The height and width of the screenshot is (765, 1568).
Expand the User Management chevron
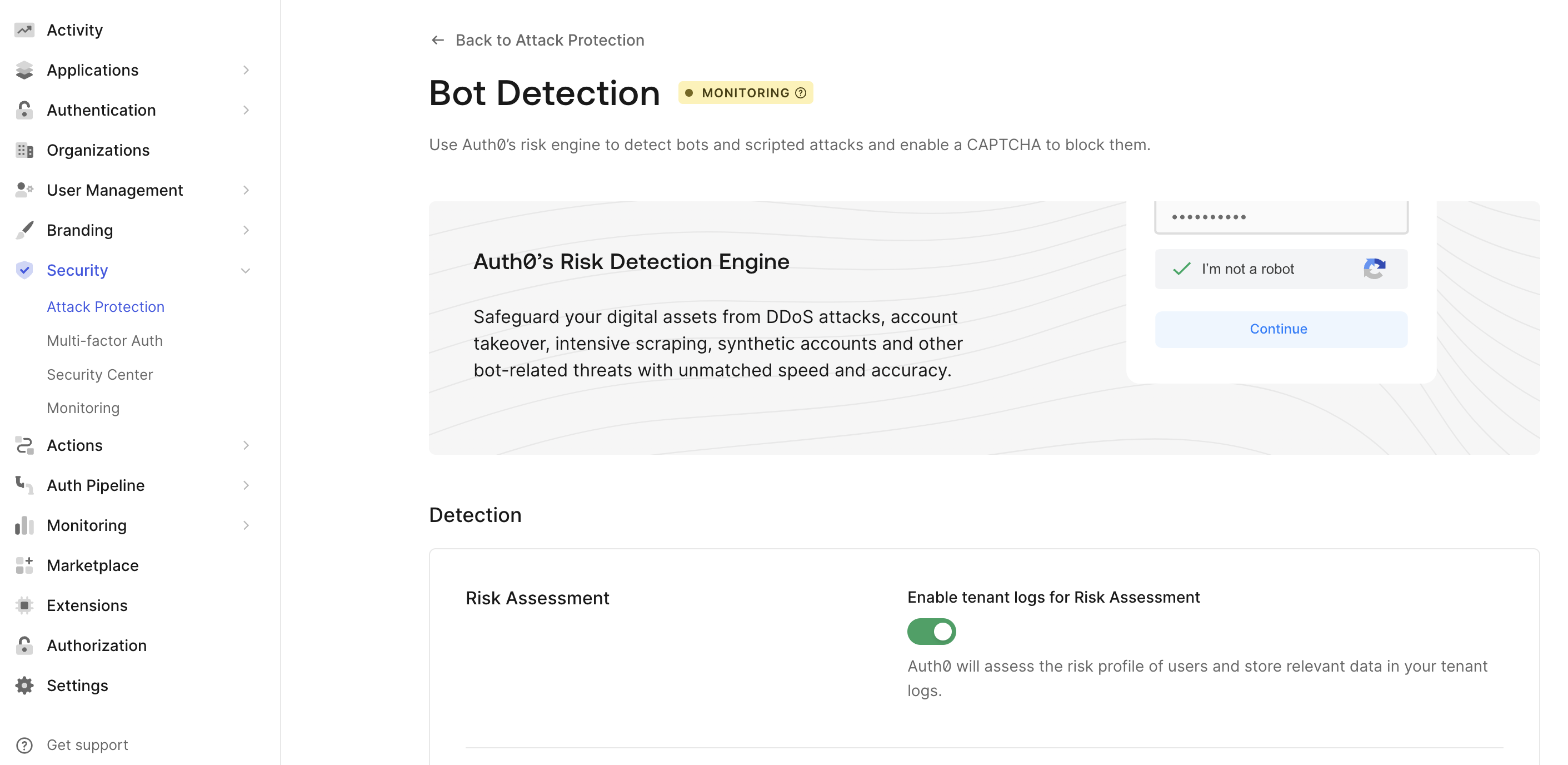click(246, 190)
